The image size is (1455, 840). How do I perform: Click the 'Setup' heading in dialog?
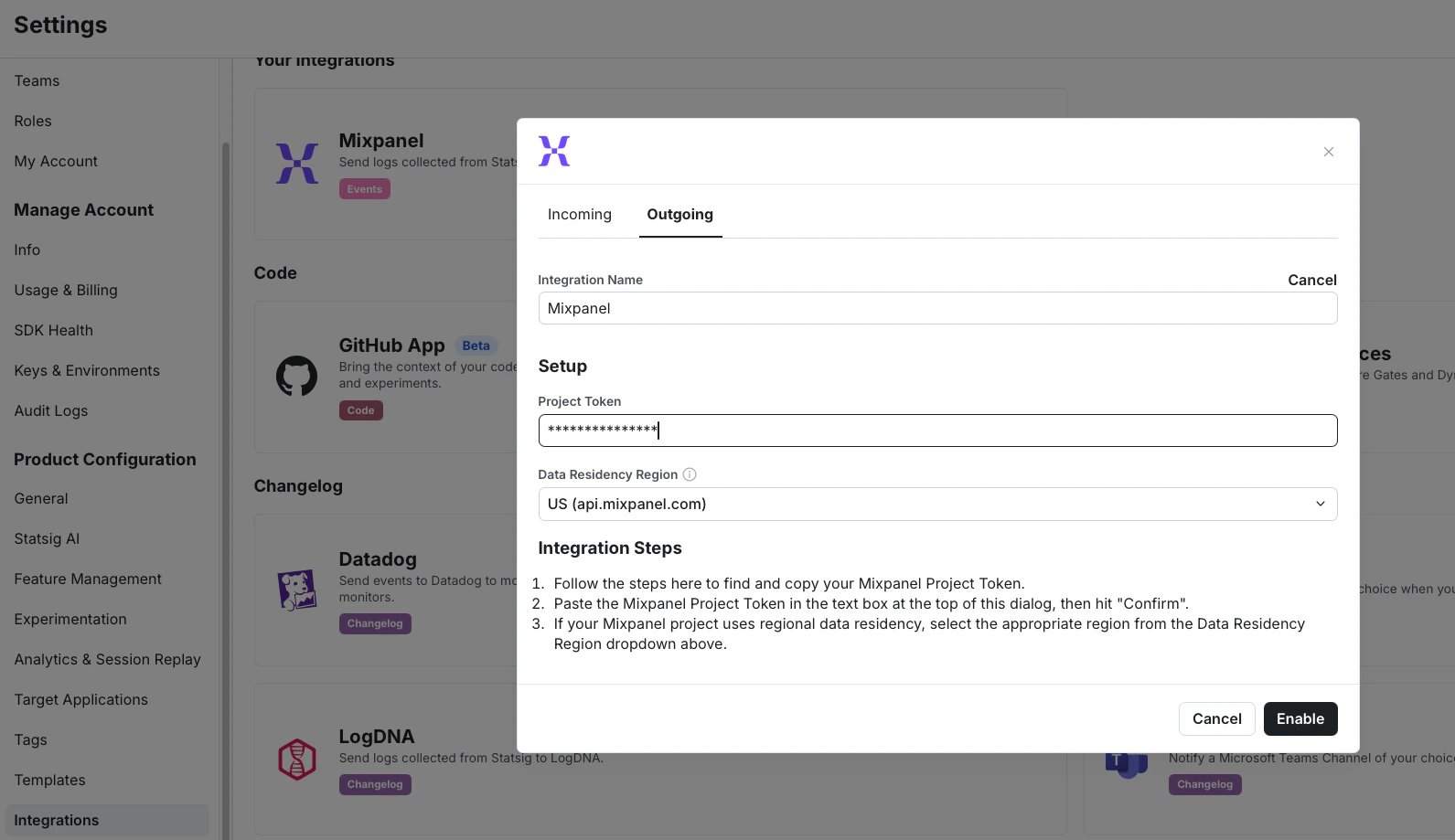click(562, 367)
